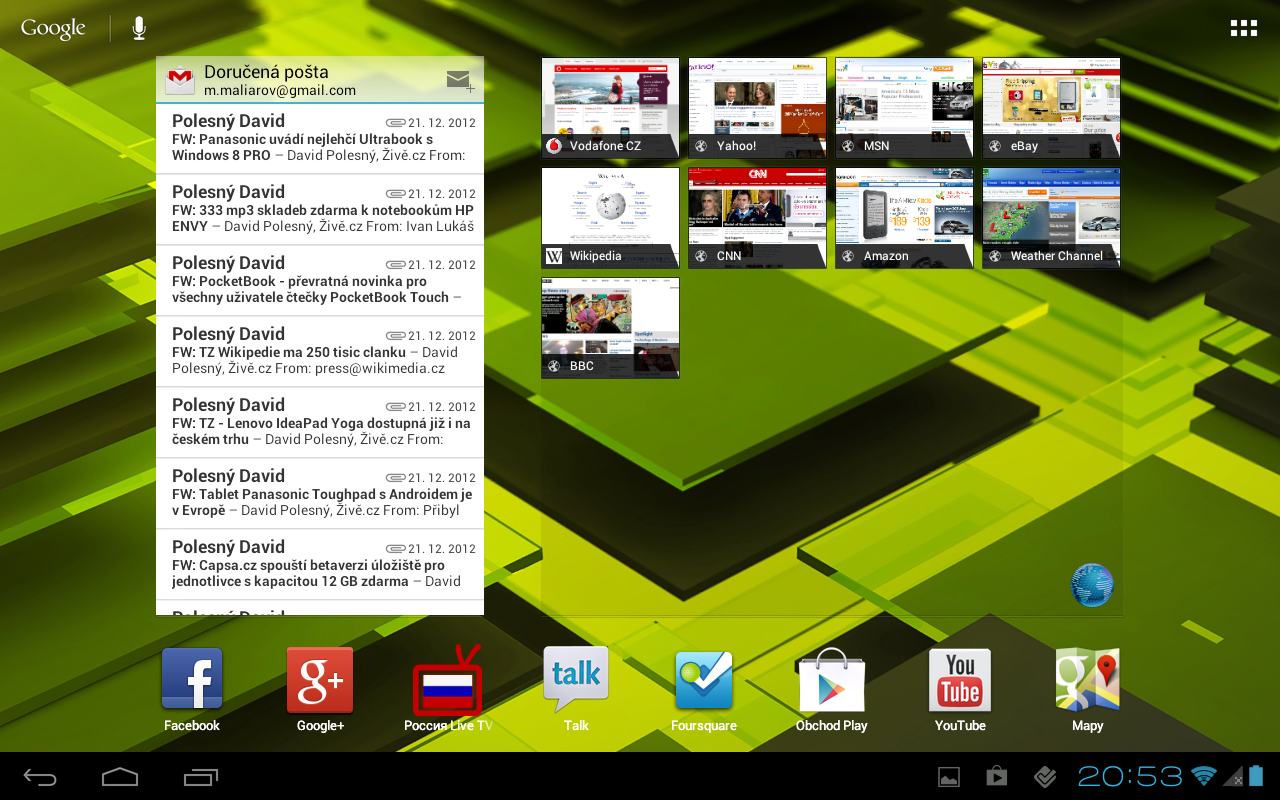Open the Weather Channel bookmark
The height and width of the screenshot is (800, 1280).
[1051, 217]
